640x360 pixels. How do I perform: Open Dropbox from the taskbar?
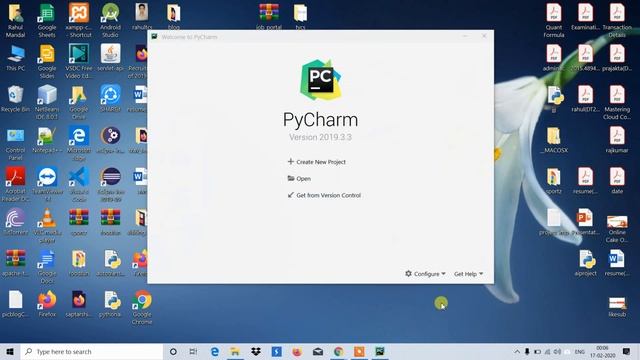[256, 351]
